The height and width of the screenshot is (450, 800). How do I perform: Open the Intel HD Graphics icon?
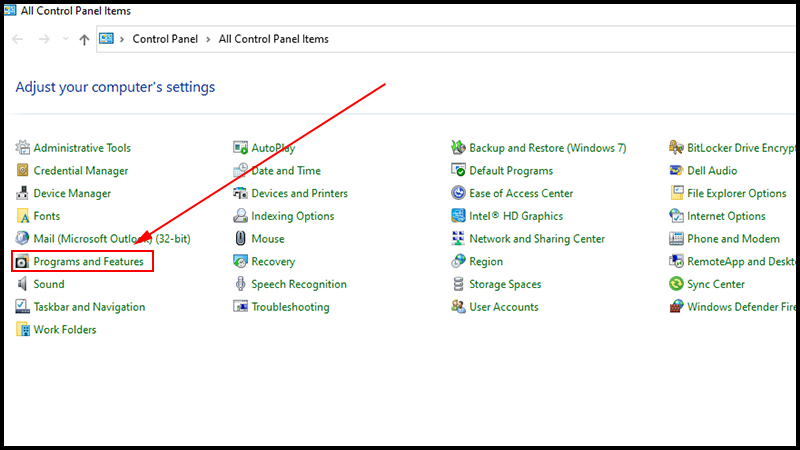[459, 216]
